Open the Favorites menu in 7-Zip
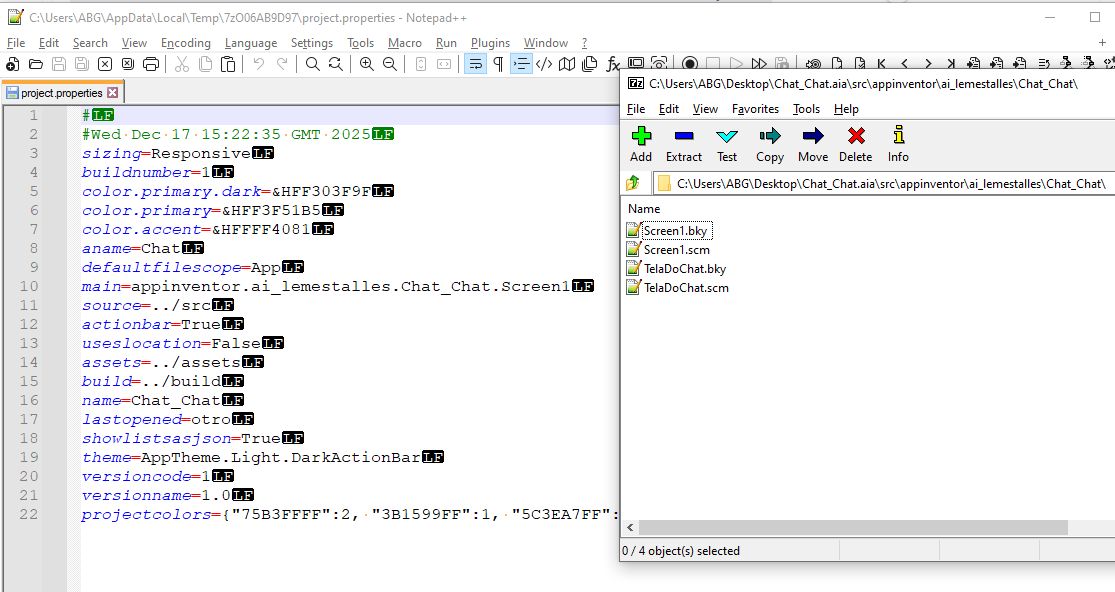Viewport: 1115px width, 592px height. click(x=755, y=109)
